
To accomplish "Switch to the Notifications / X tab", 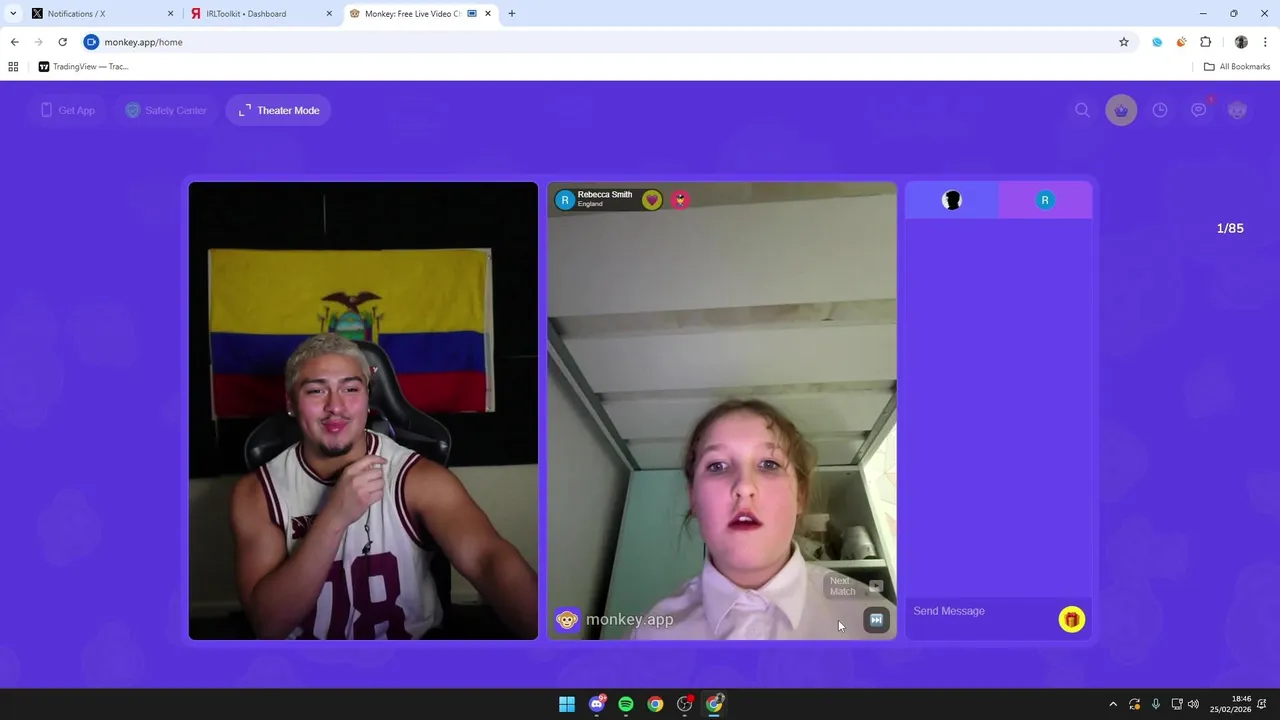I will (x=98, y=14).
